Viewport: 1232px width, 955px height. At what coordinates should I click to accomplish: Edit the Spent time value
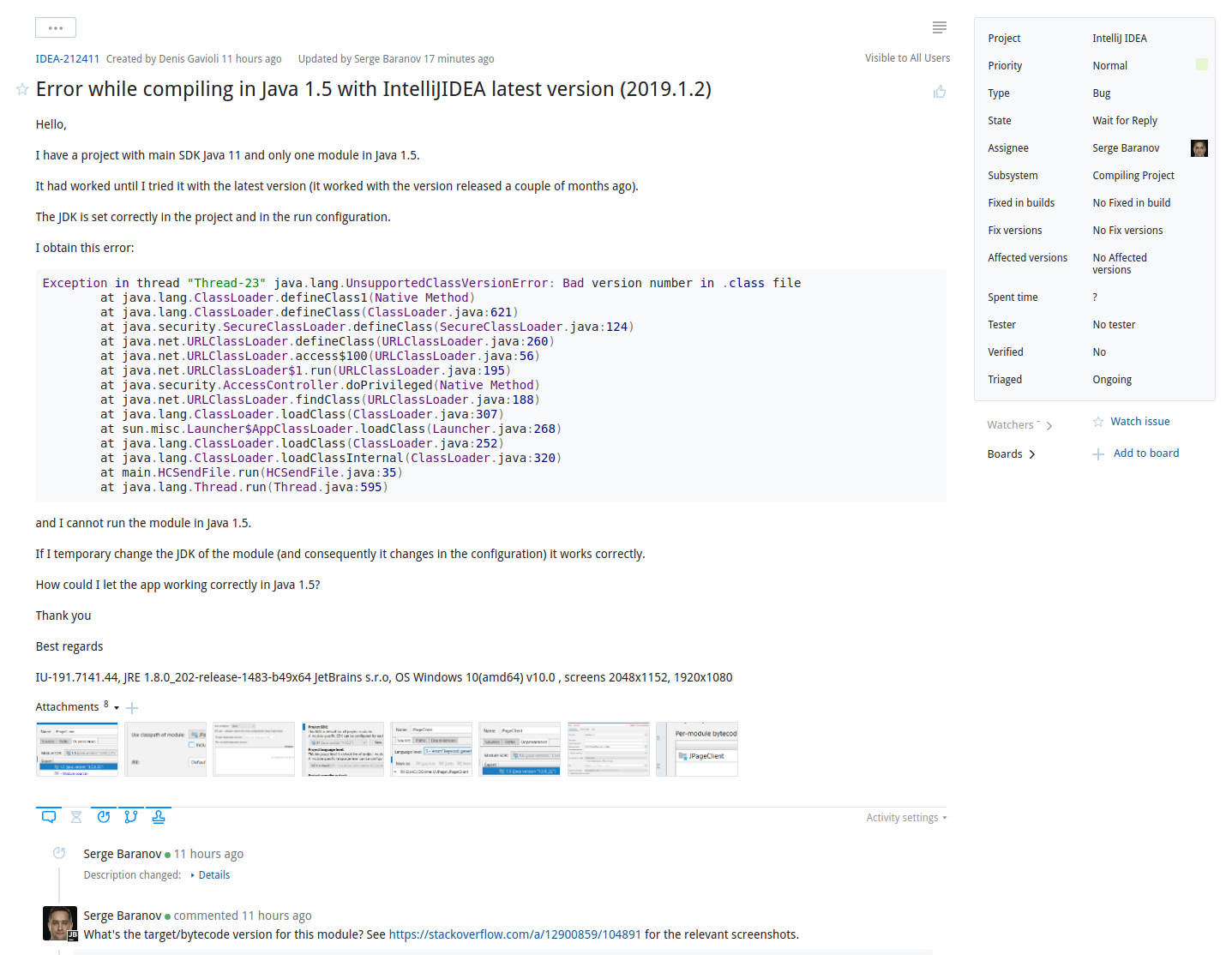click(x=1095, y=297)
